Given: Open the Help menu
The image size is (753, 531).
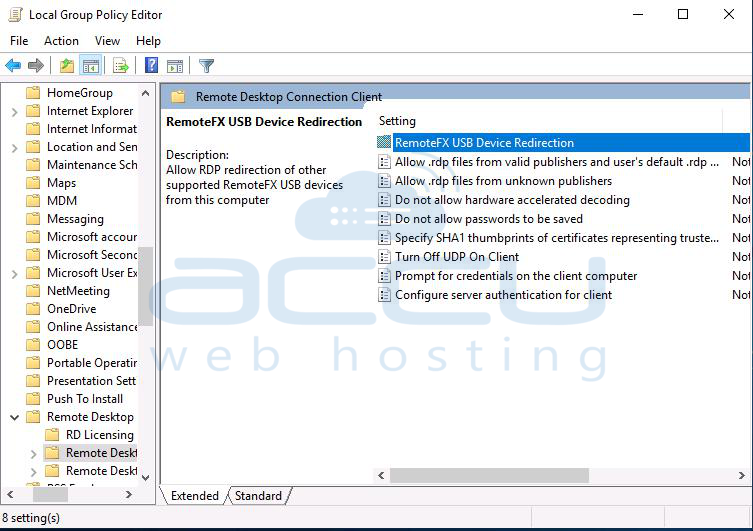Looking at the screenshot, I should click(x=148, y=41).
